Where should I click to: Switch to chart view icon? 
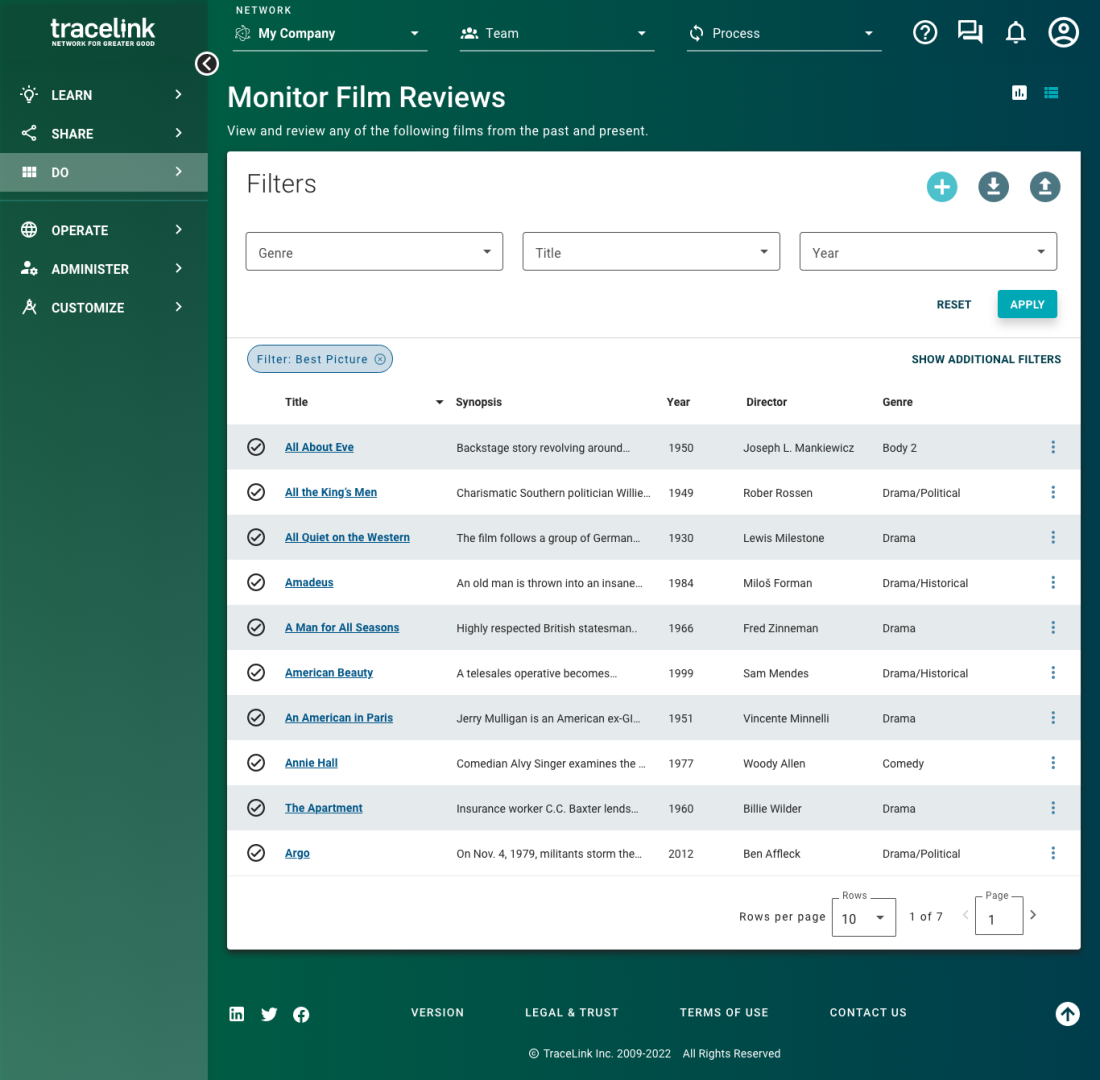coord(1019,93)
